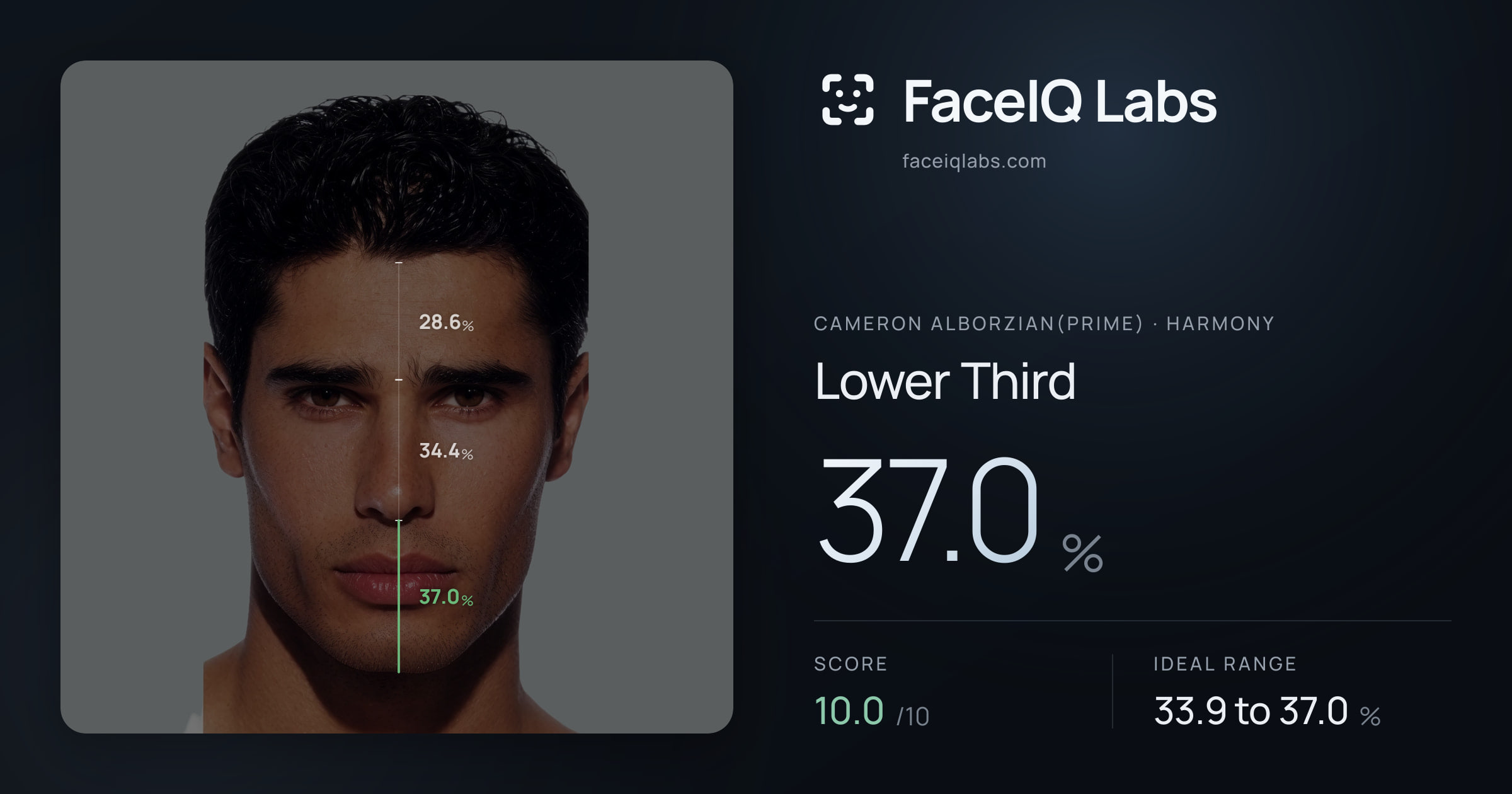Screen dimensions: 1512x794
Task: Click the 10.0 score value
Action: [849, 711]
